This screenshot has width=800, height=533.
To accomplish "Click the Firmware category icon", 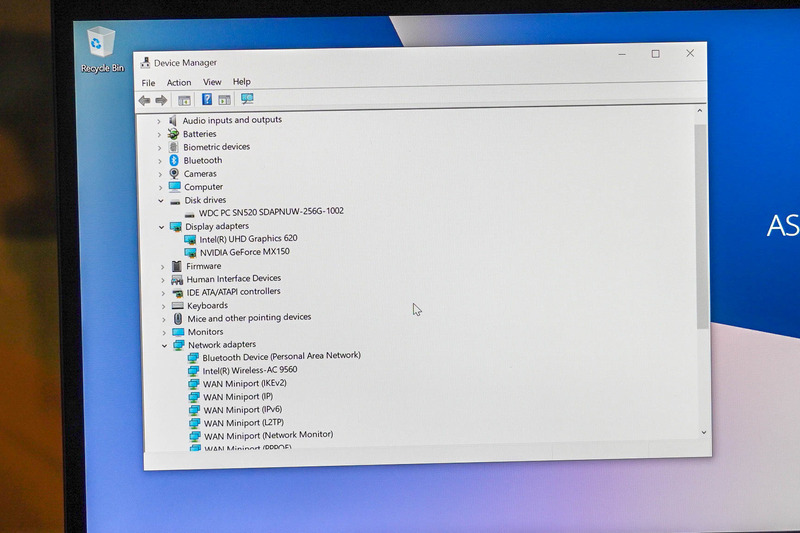I will pos(177,266).
